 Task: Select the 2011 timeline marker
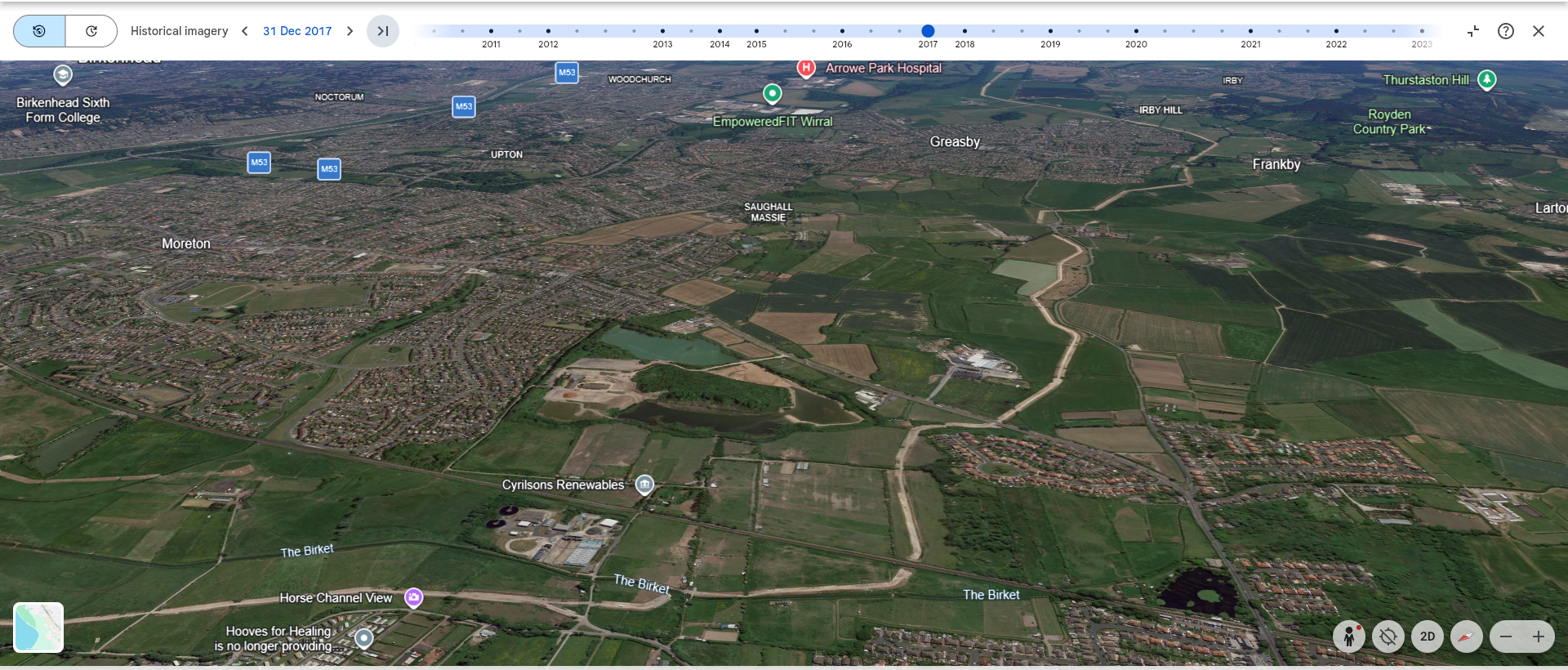pos(491,31)
